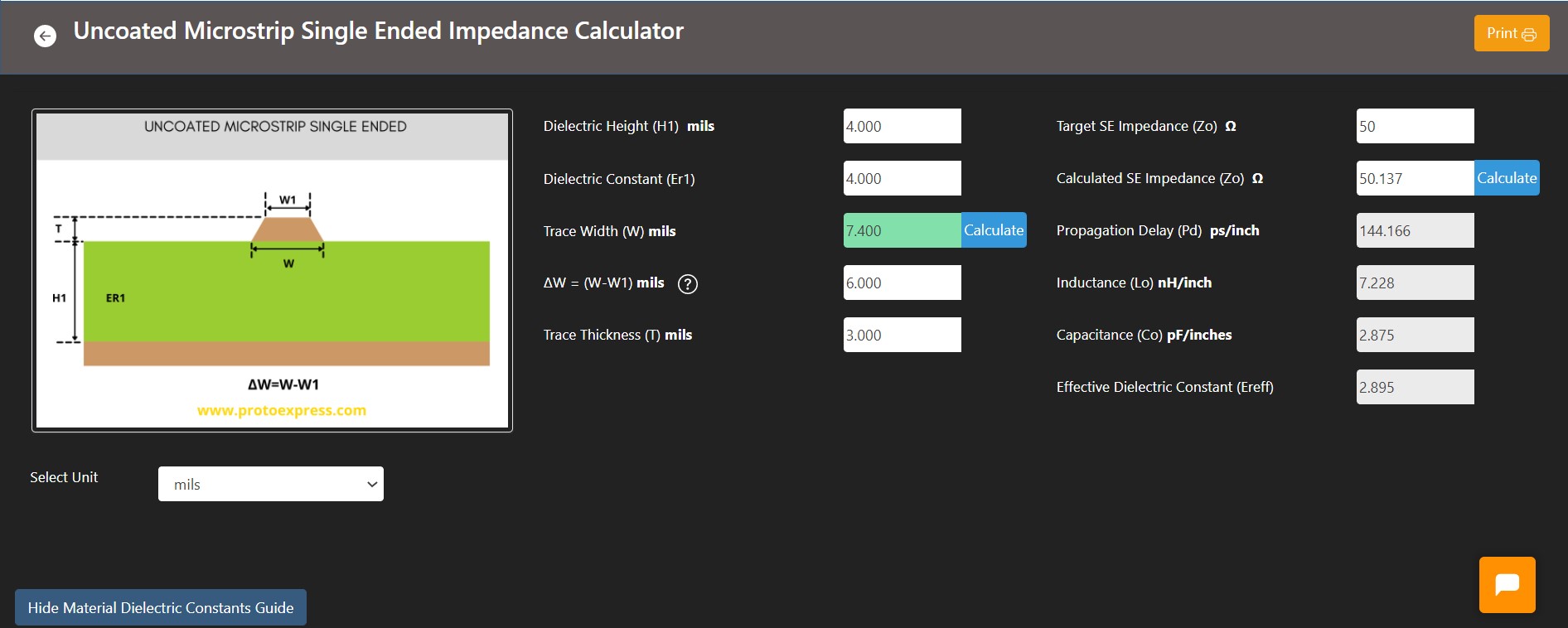Click Calculate next to Calculated SE Impedance
The height and width of the screenshot is (628, 1568).
point(1507,178)
